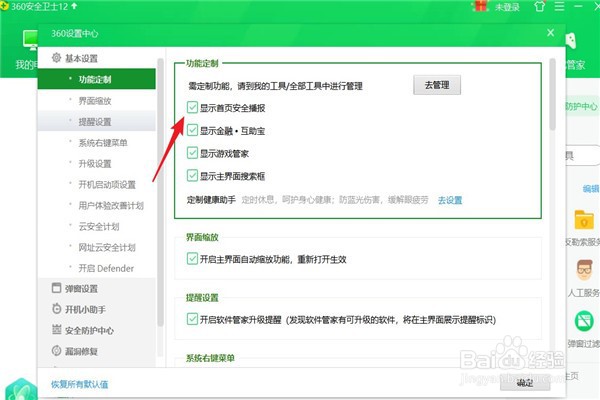Toggle 开启主界面自动缩放功能 checkbox
Screen dimensions: 600x400
coord(192,259)
